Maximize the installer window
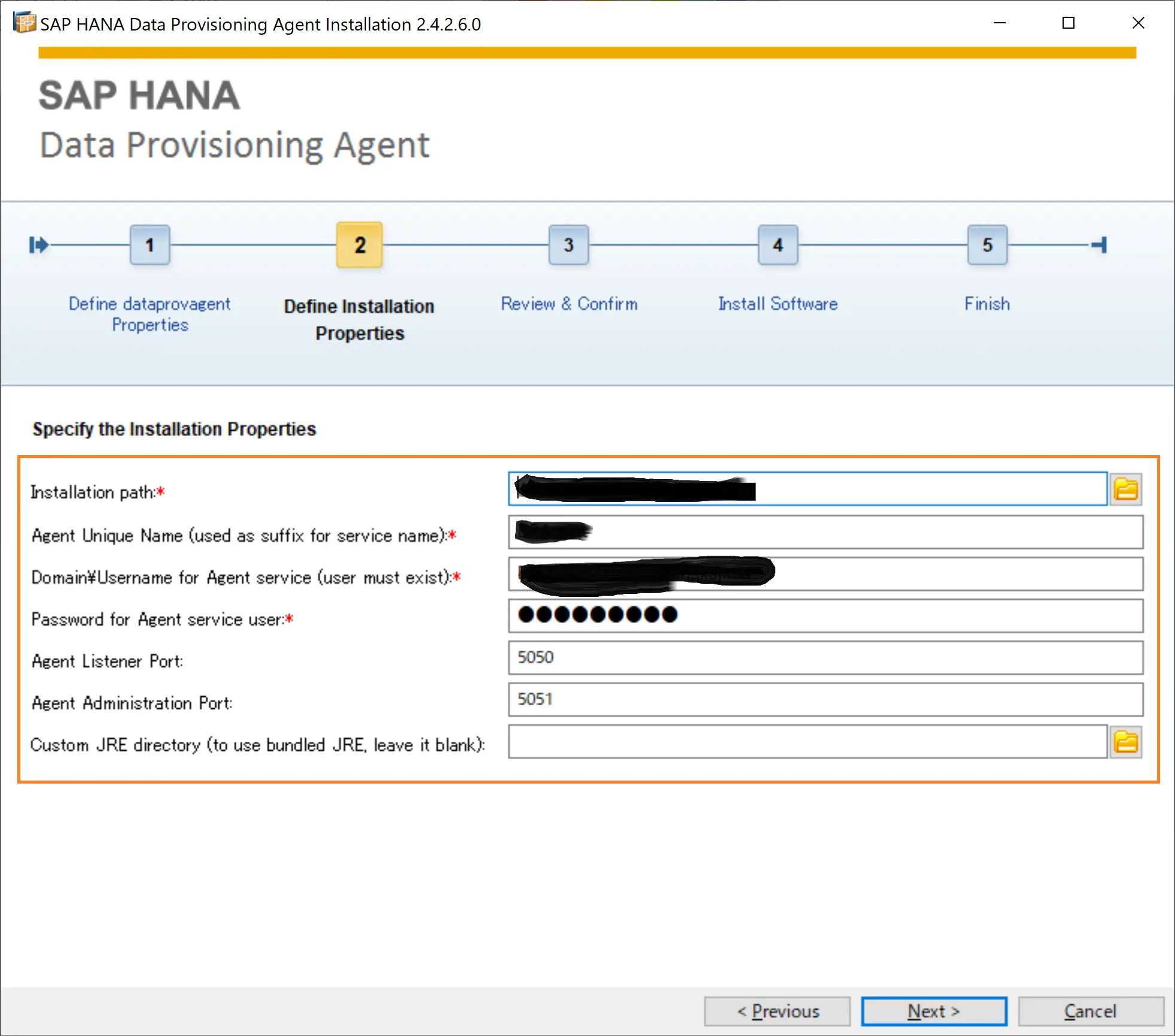 tap(1069, 23)
